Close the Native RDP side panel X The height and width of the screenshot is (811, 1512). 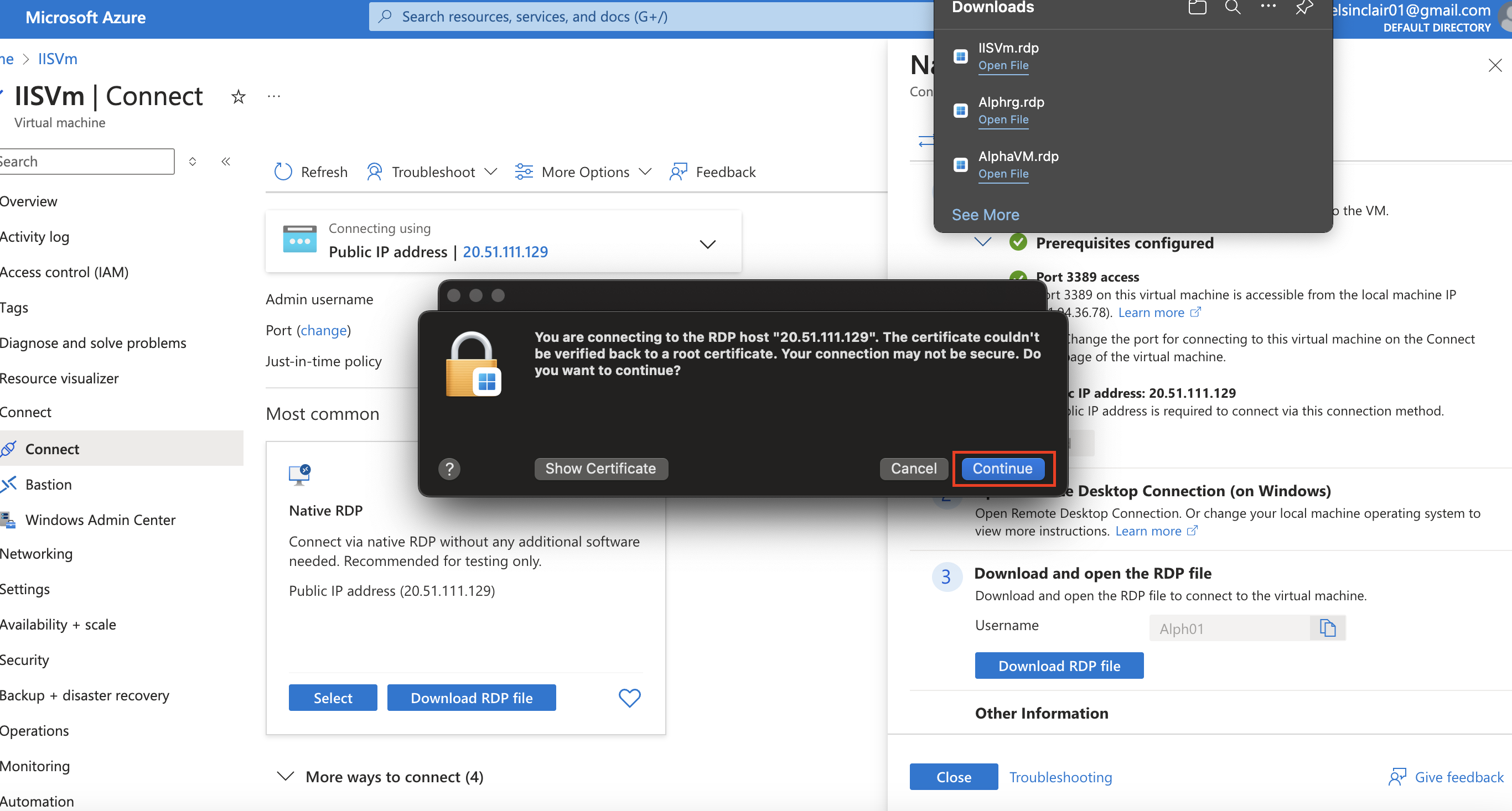click(1495, 65)
